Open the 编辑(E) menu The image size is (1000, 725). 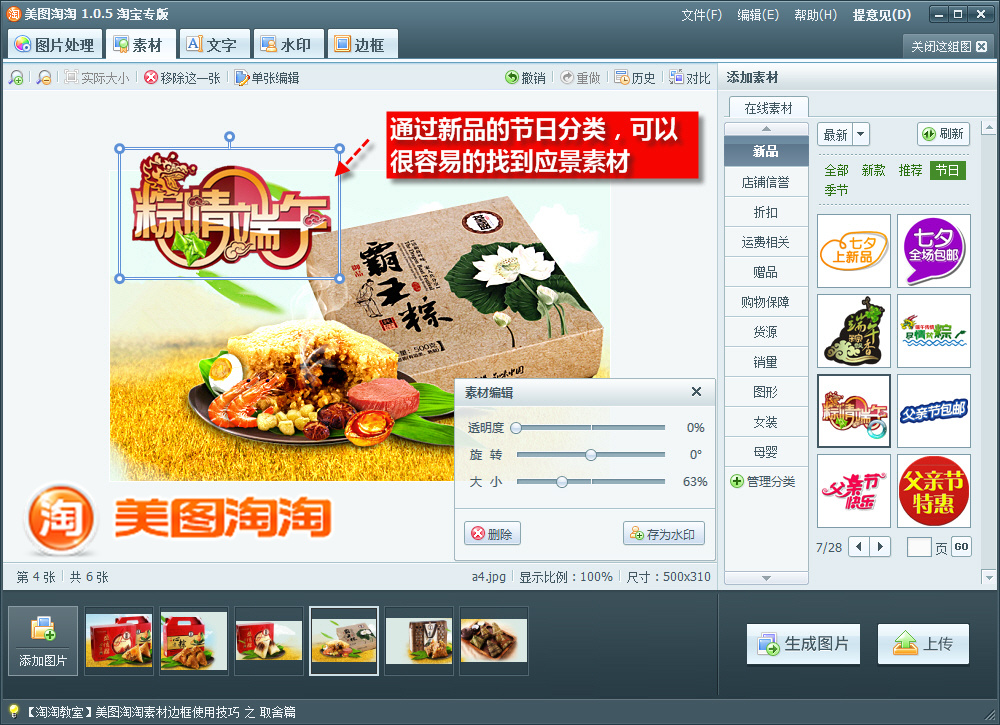[x=758, y=14]
